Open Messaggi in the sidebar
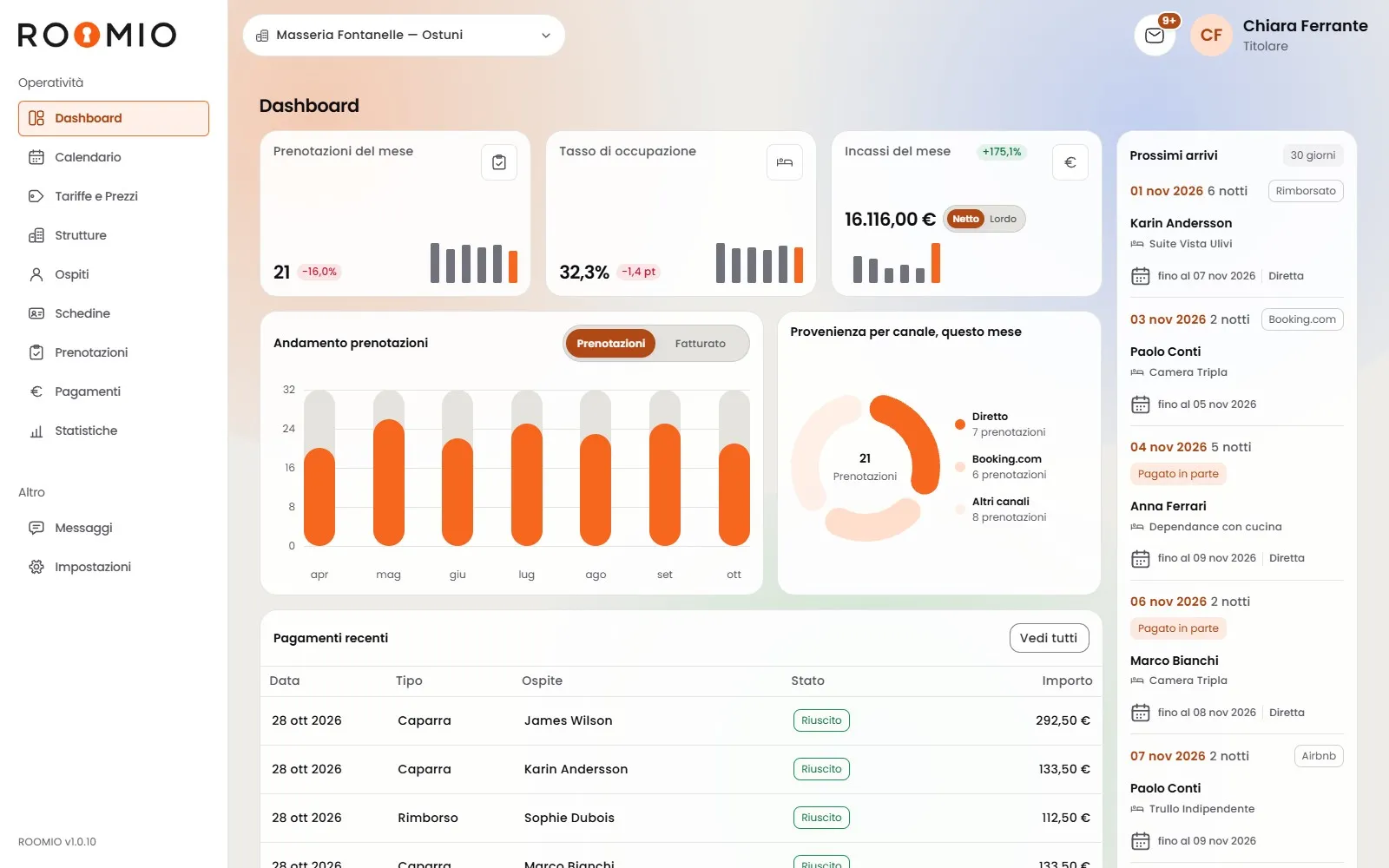The image size is (1389, 868). coord(114,528)
